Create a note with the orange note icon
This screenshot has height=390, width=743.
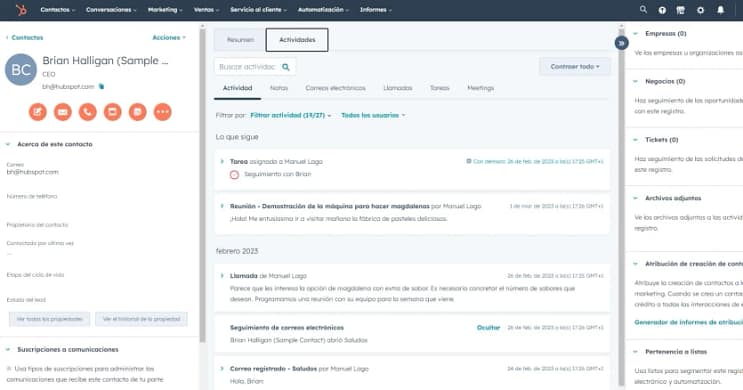(x=38, y=112)
